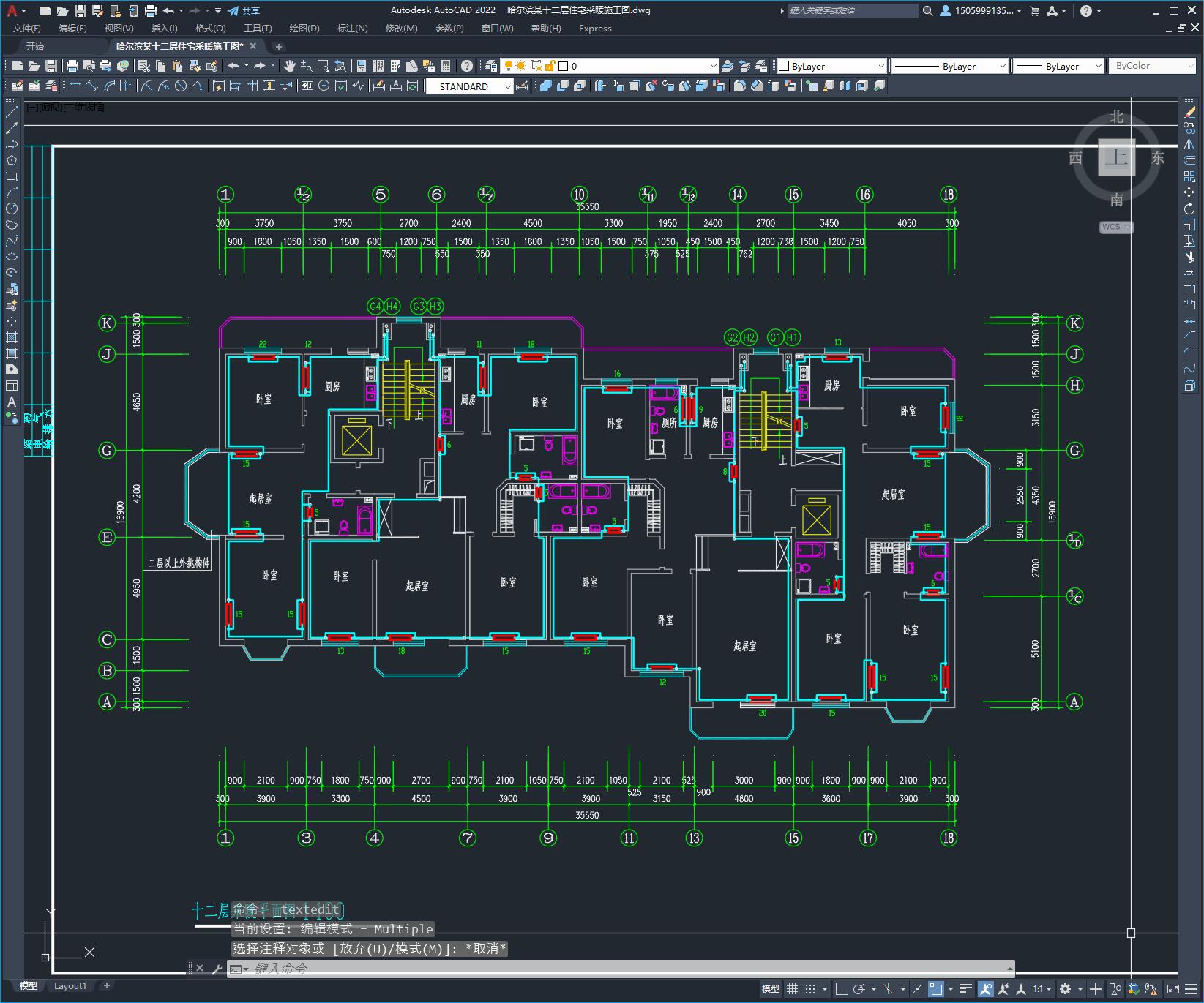Open the Help question mark icon in toolbar
Viewport: 1204px width, 1003px height.
(x=467, y=66)
